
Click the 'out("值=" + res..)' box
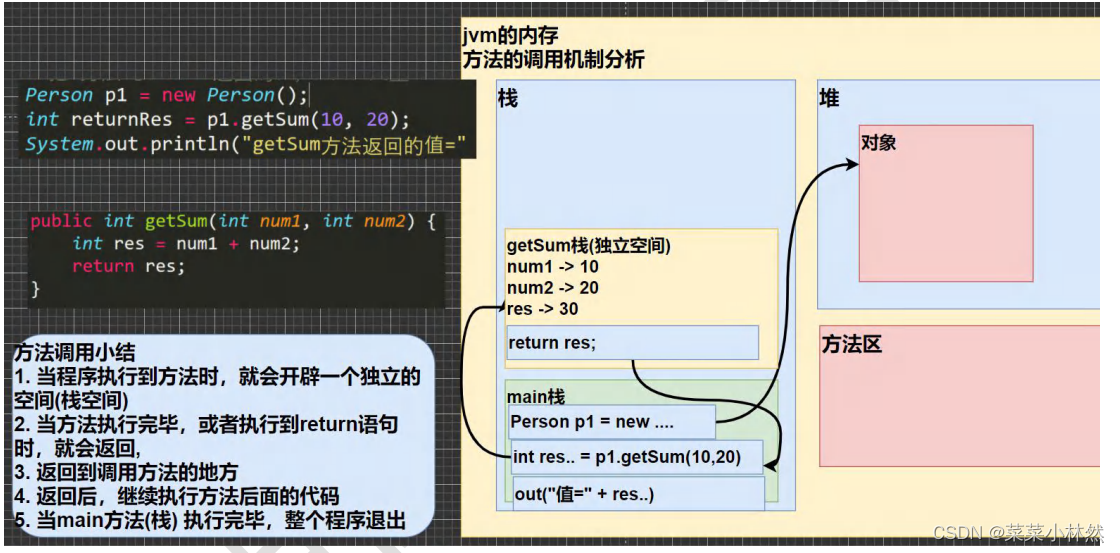point(639,494)
